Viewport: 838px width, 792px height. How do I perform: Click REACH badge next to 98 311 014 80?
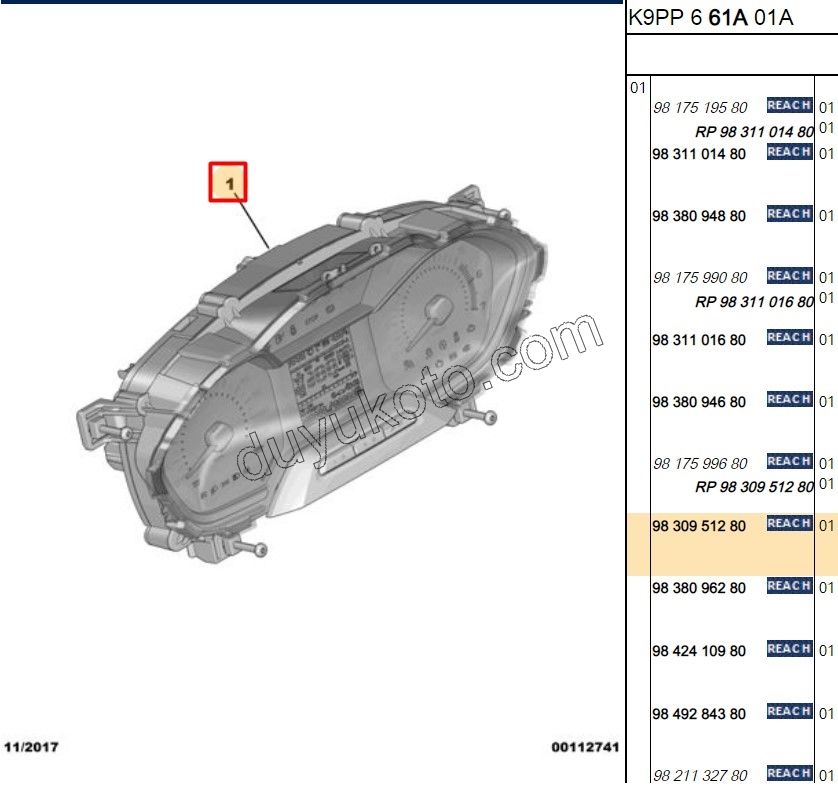point(788,152)
